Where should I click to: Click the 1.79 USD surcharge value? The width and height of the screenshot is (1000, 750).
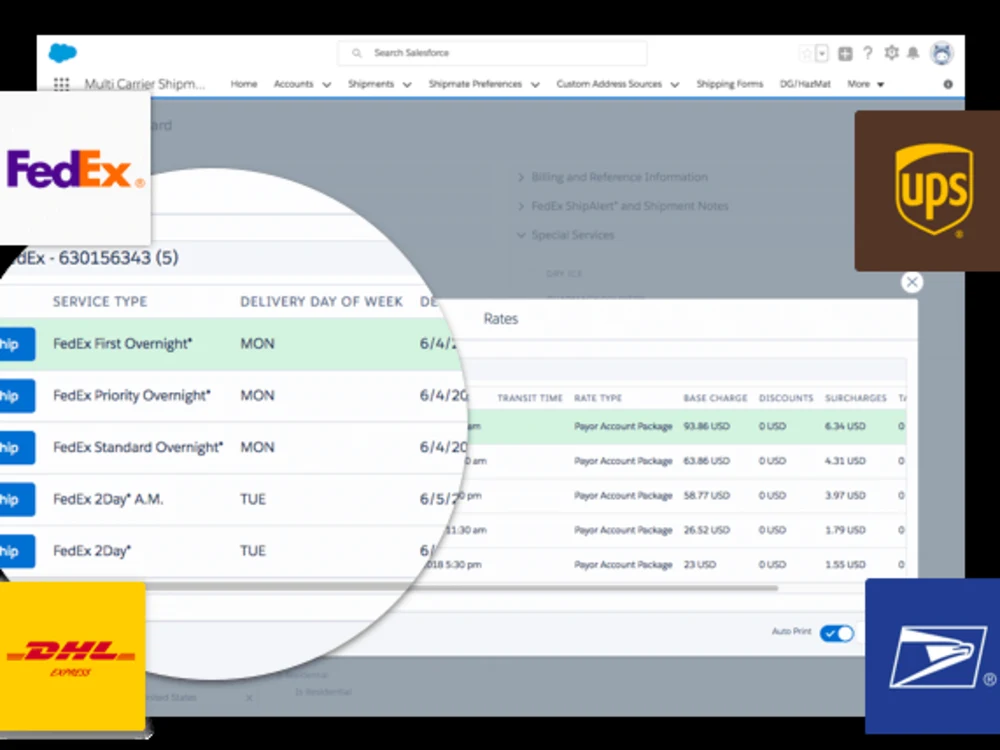point(845,530)
